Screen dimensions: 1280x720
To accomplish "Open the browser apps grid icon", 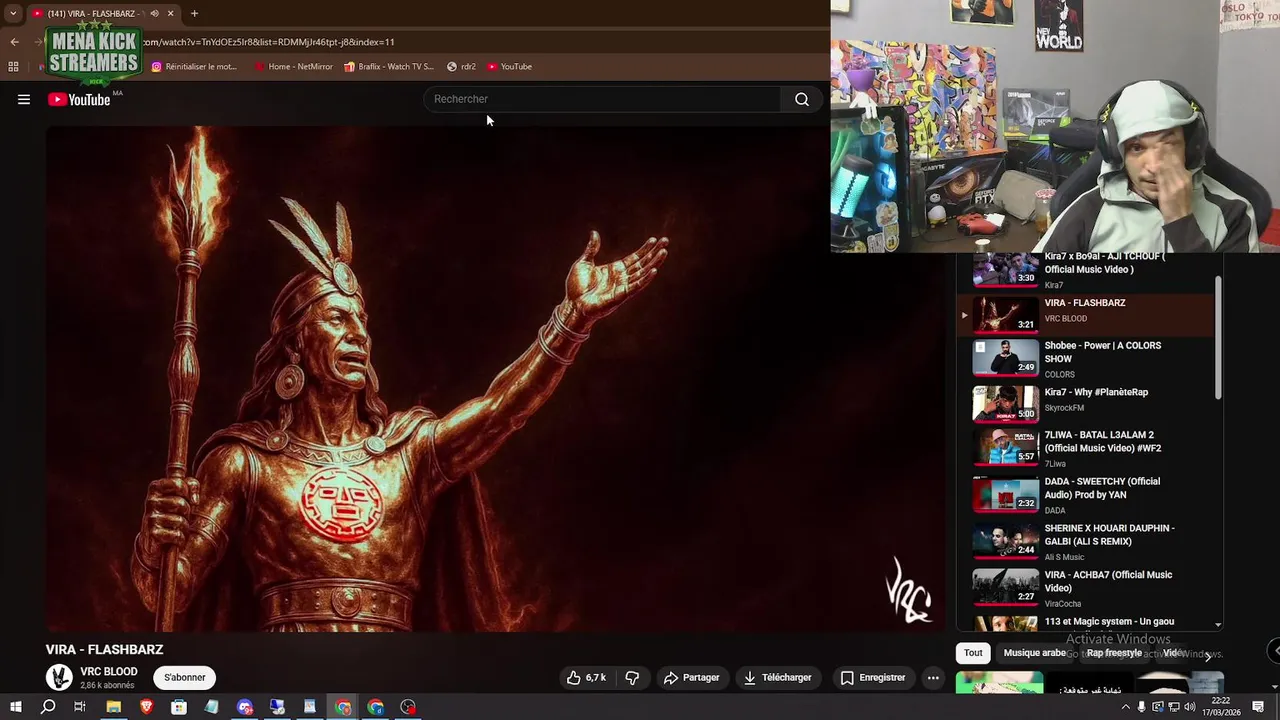I will click(13, 67).
